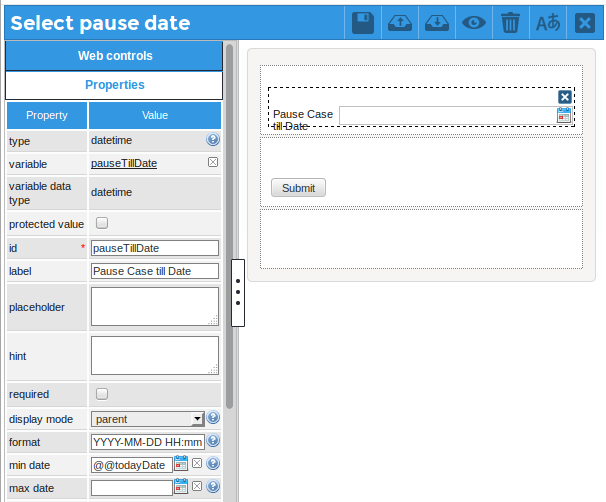The image size is (606, 502).
Task: Click the export form icon
Action: (x=400, y=23)
